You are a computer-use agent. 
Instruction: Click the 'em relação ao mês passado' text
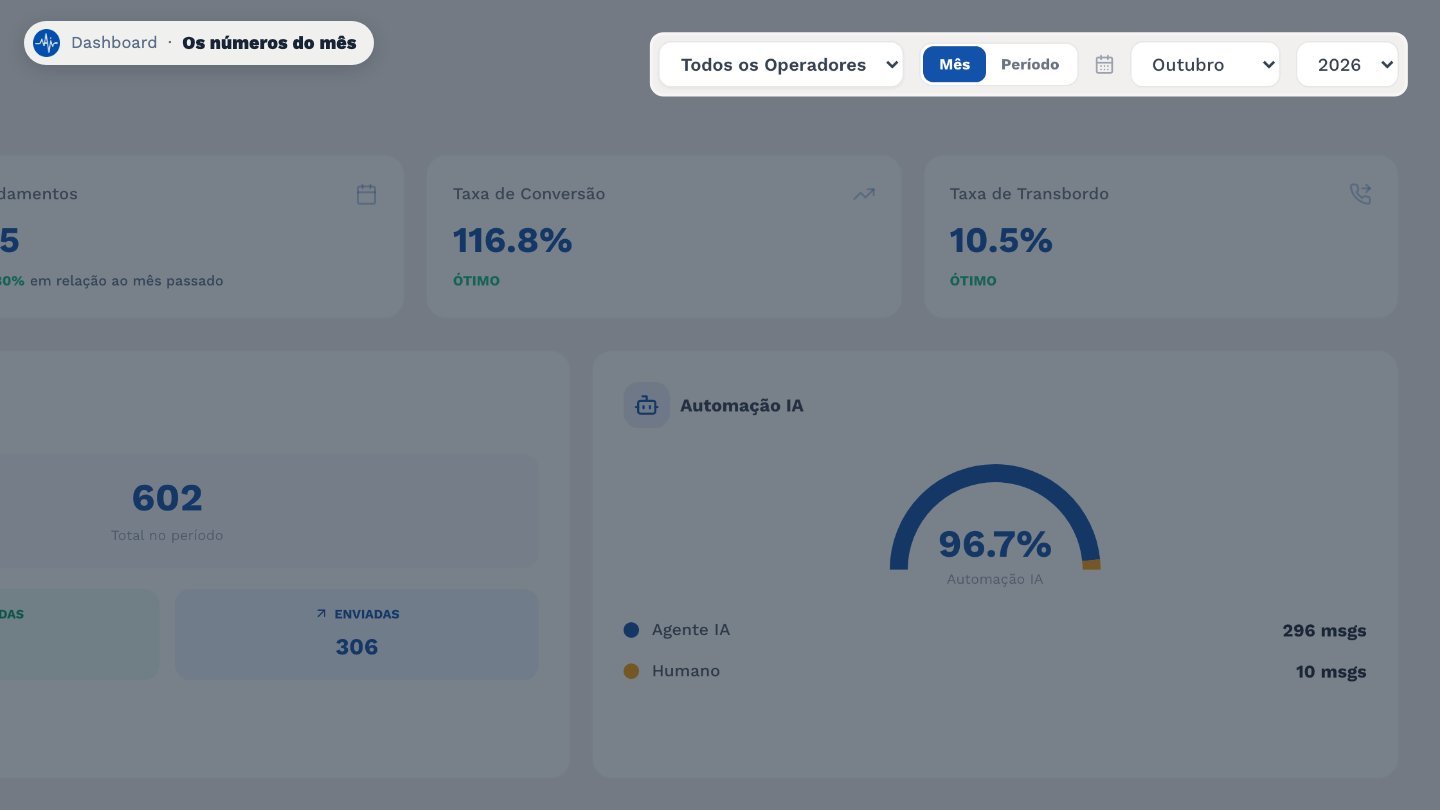126,281
